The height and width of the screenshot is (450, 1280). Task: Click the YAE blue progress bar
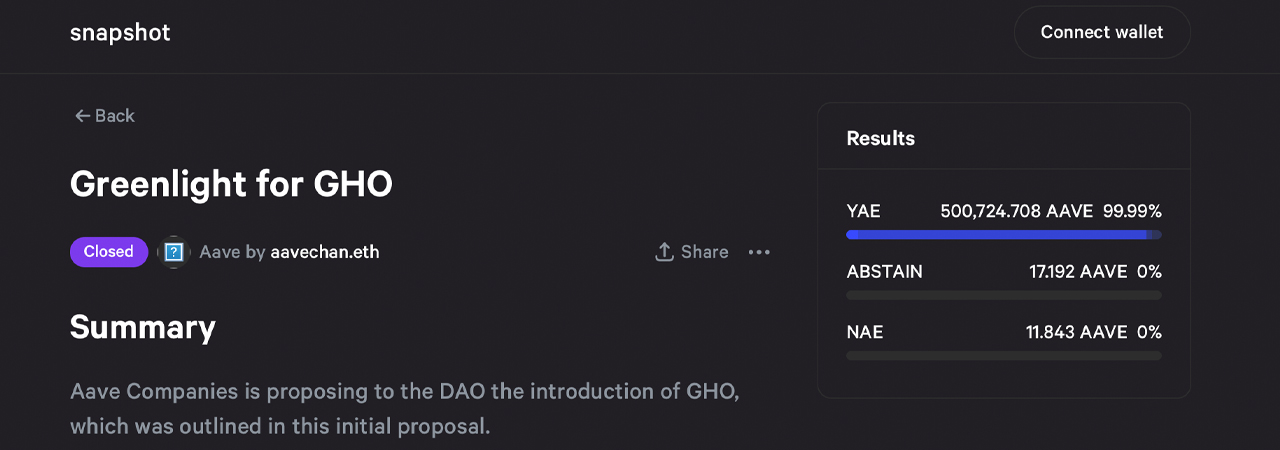(x=1000, y=235)
